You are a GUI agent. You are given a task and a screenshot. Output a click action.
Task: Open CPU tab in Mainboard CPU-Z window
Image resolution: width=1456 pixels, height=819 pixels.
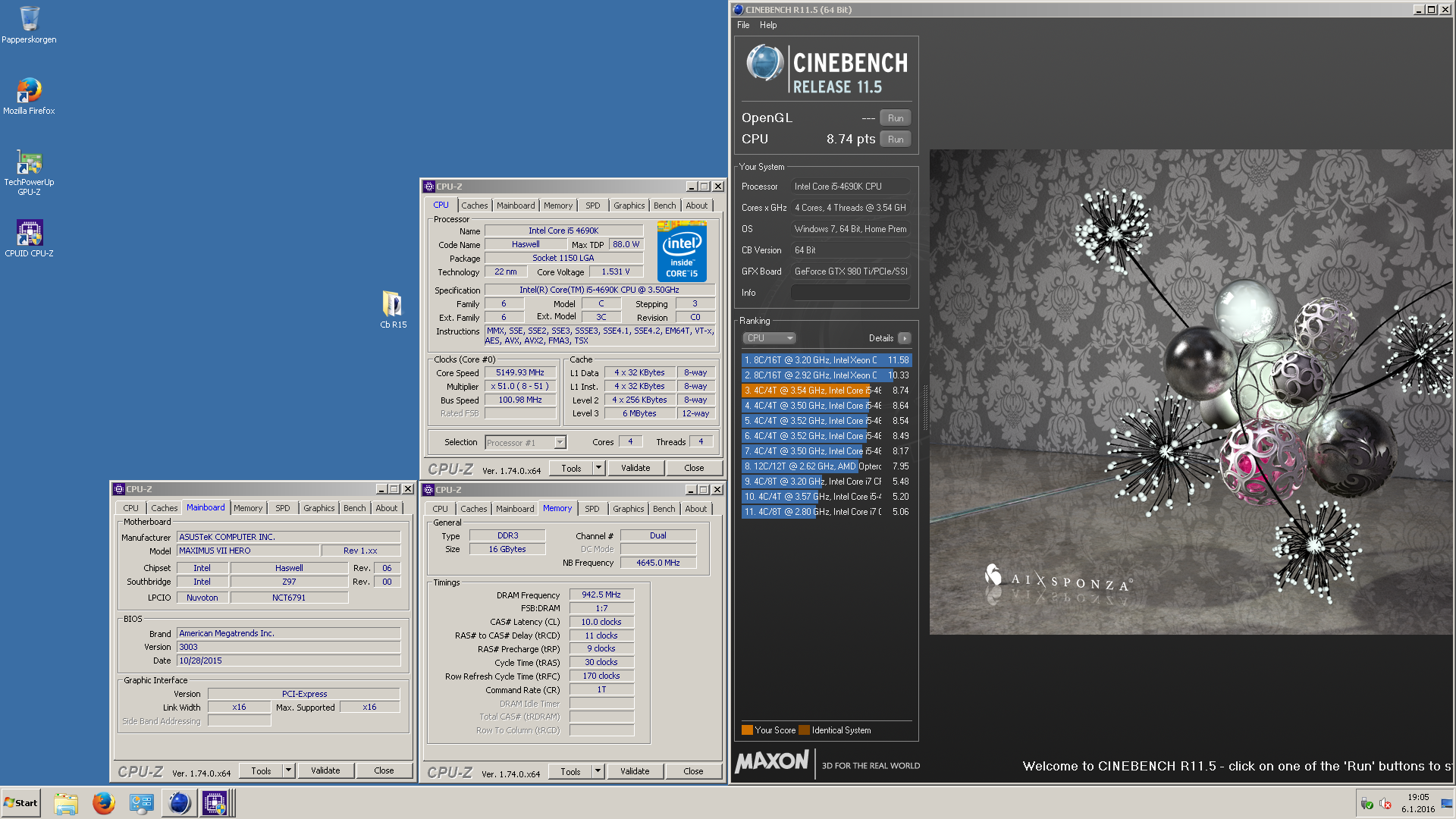click(131, 508)
